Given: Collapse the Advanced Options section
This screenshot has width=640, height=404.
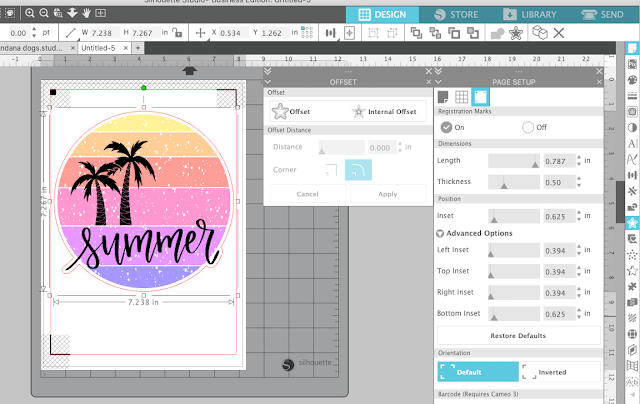Looking at the screenshot, I should click(440, 233).
